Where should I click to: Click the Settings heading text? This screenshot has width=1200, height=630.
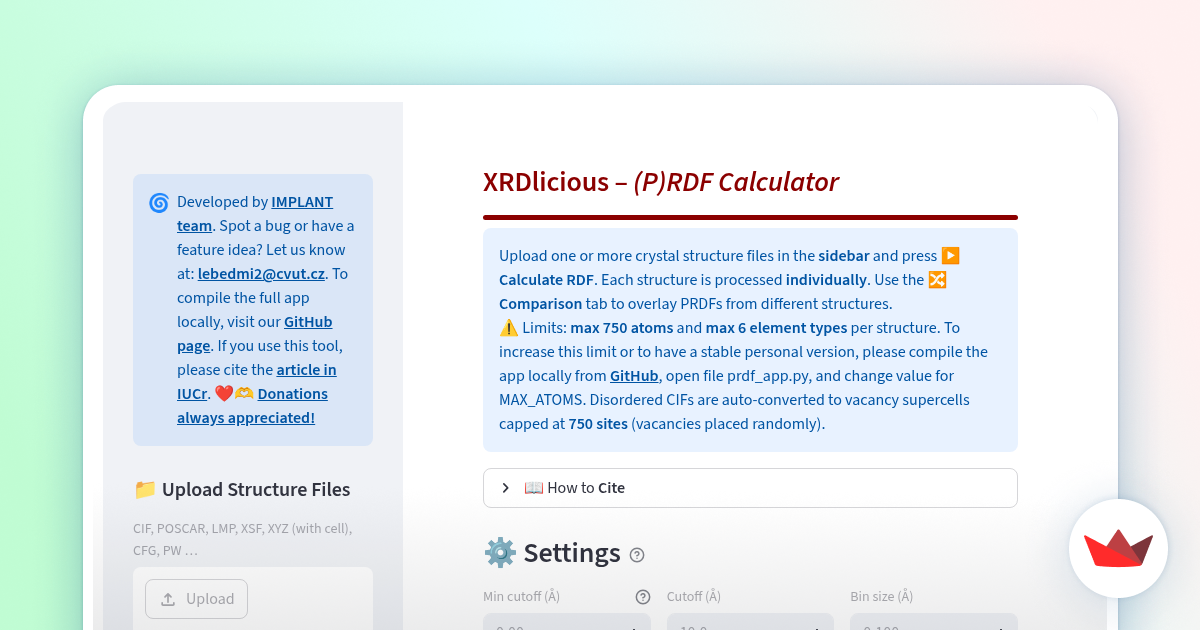572,553
